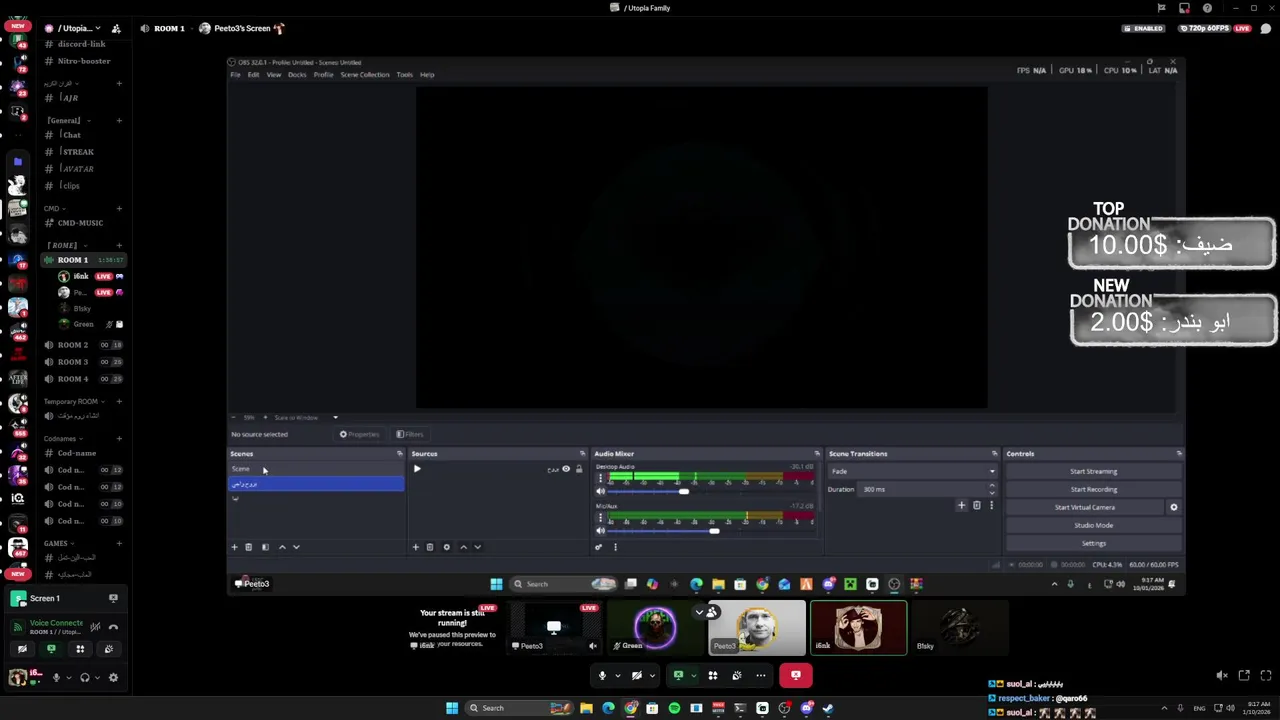
Task: Open the Fade transition dropdown
Action: coord(912,471)
